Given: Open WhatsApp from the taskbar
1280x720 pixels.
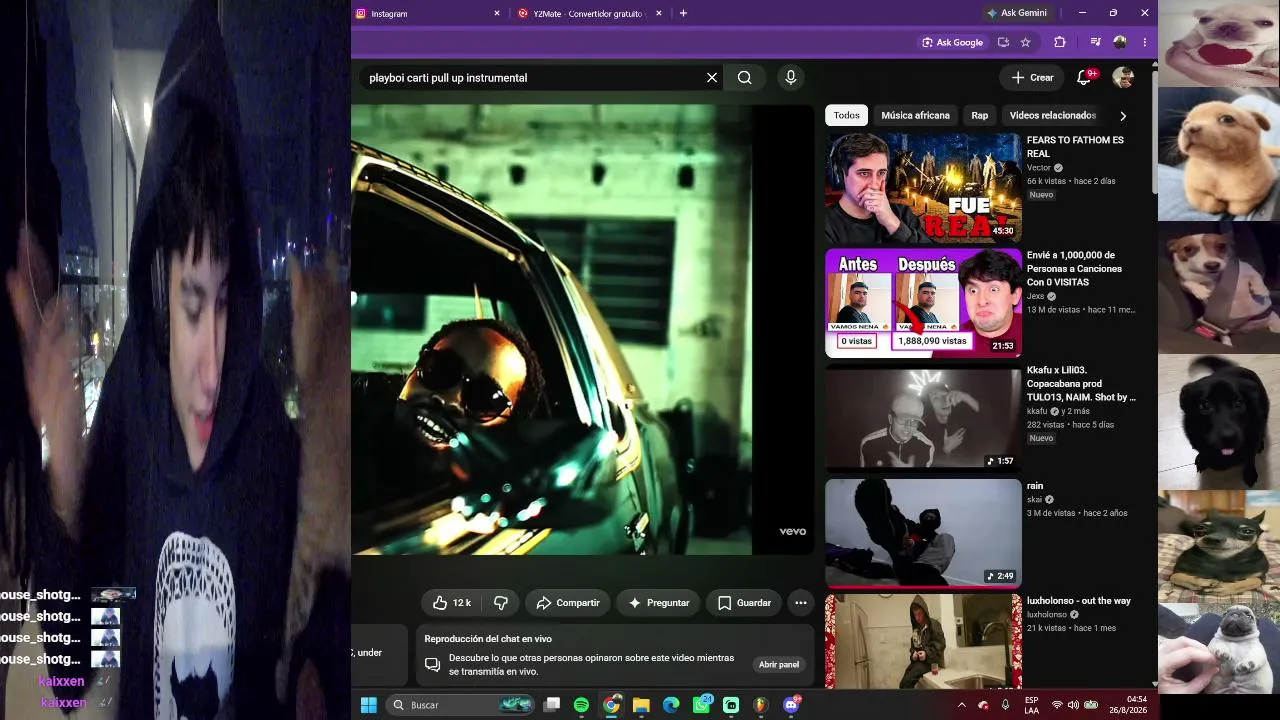Looking at the screenshot, I should click(x=701, y=705).
